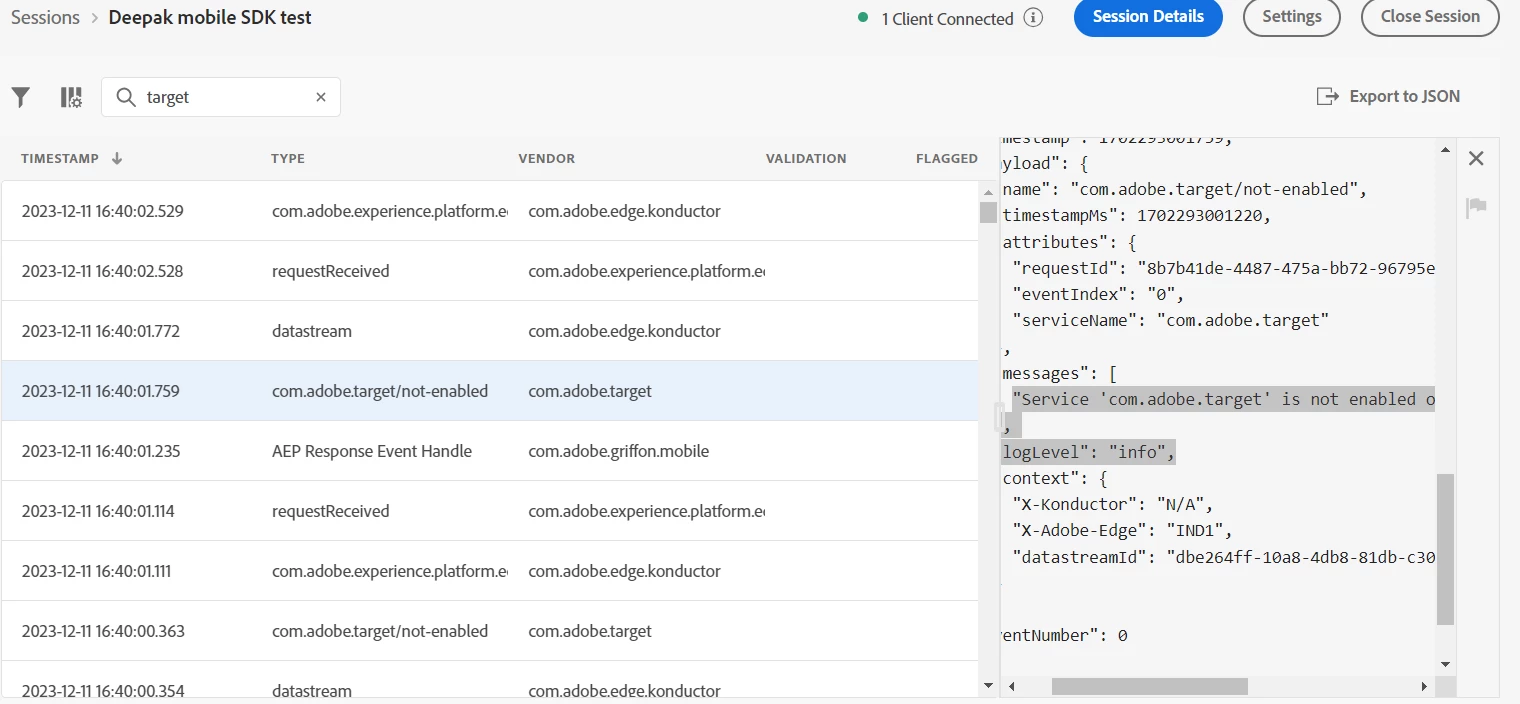This screenshot has width=1520, height=704.
Task: Sort by the timestamp down arrow
Action: (117, 158)
